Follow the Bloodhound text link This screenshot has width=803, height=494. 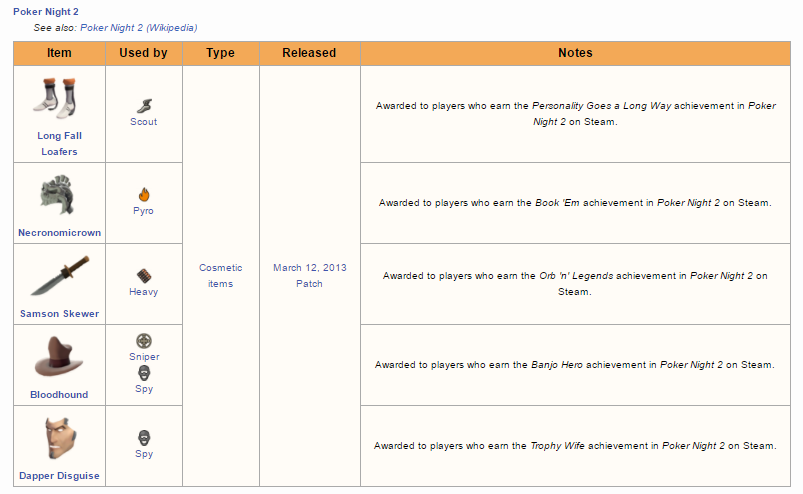pos(59,395)
